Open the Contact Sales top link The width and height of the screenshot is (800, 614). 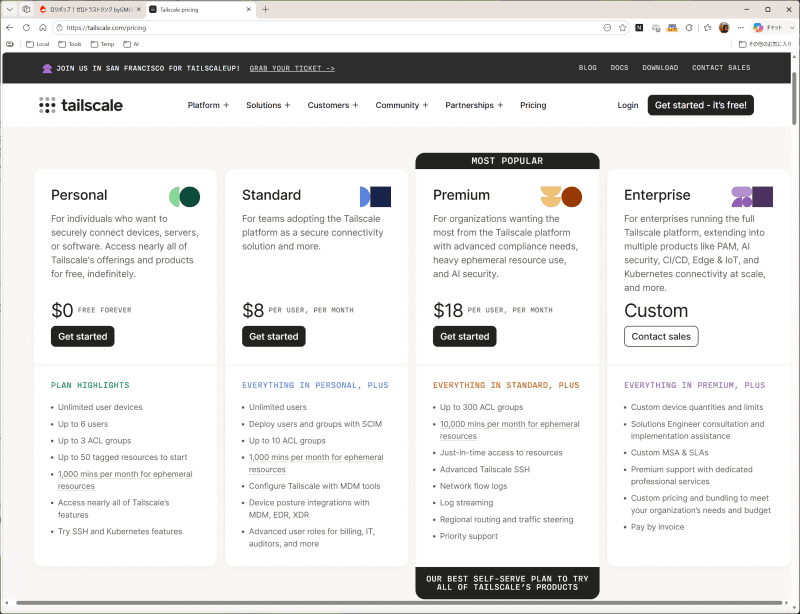pos(721,67)
